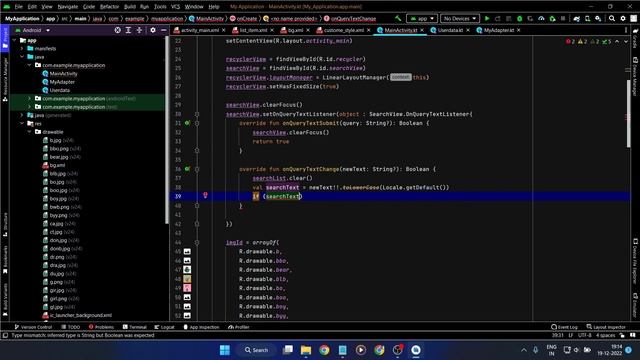This screenshot has width=640, height=360.
Task: Collapse the app module tree node
Action: point(15,40)
